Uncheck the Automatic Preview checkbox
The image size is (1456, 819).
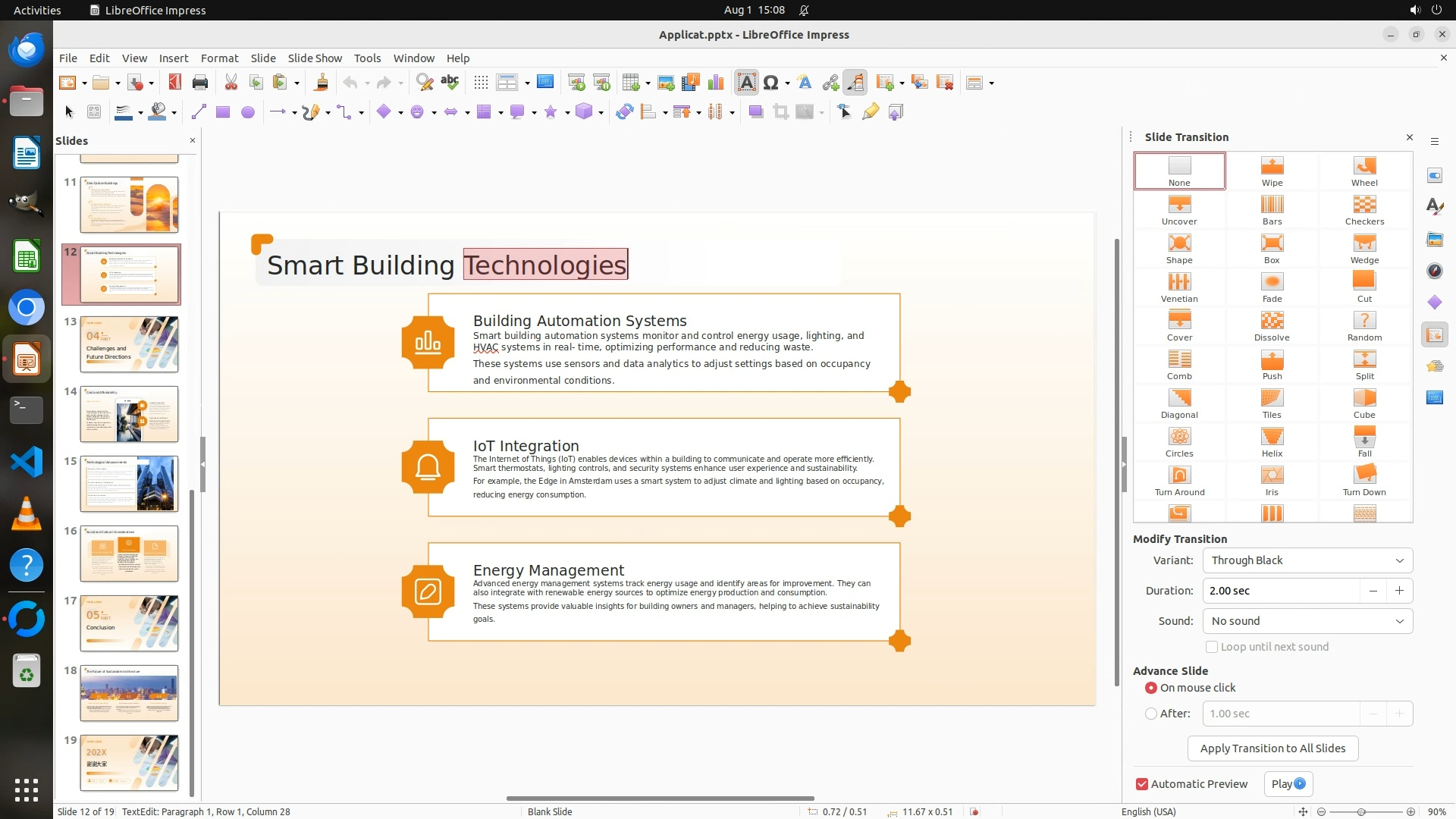[x=1141, y=784]
